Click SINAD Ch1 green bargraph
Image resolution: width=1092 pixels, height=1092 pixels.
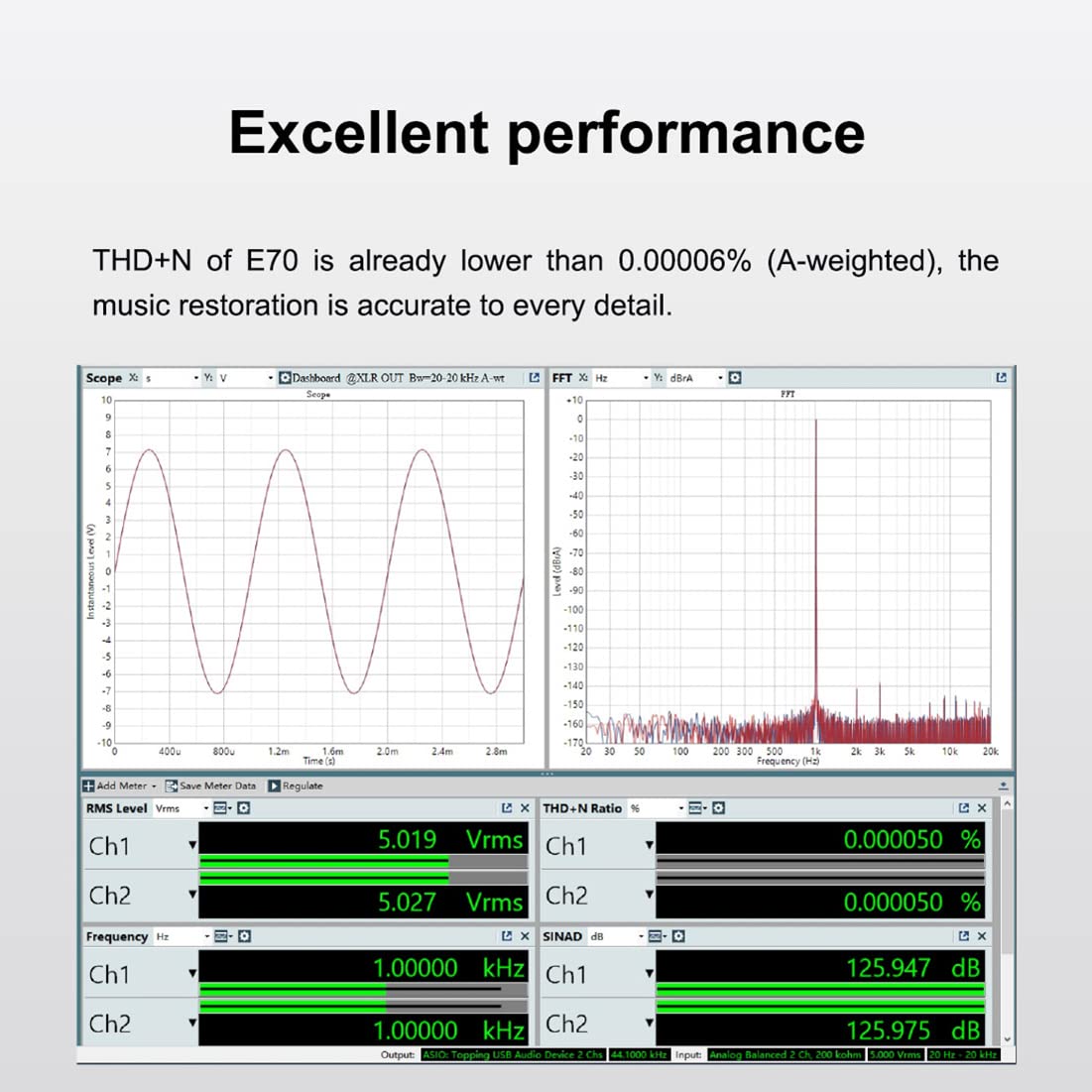(x=820, y=990)
